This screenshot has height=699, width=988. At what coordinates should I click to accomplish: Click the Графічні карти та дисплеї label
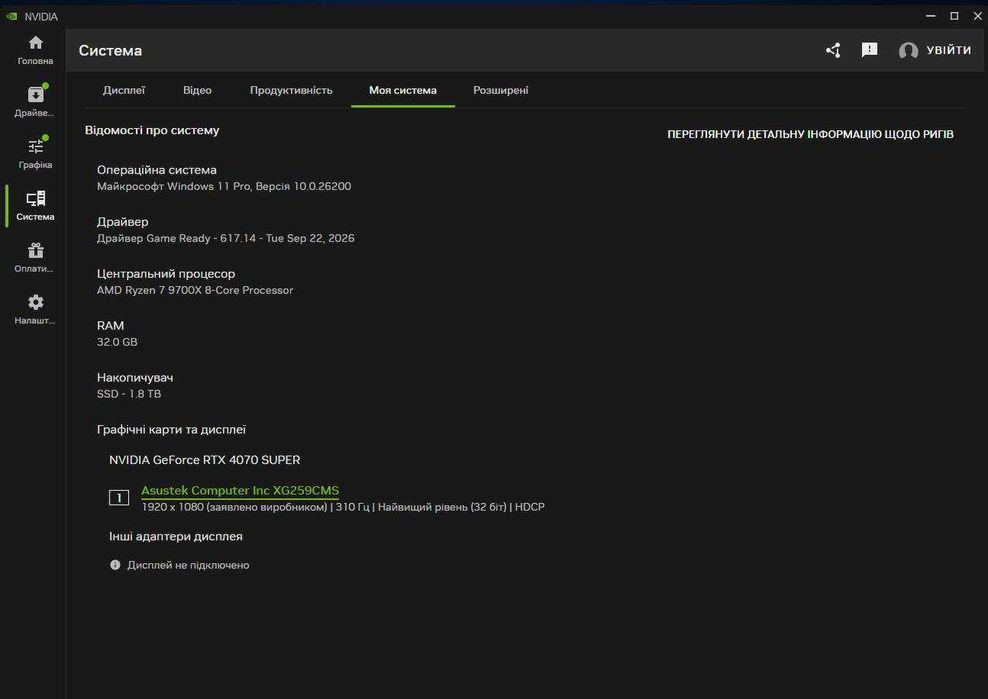pos(171,430)
